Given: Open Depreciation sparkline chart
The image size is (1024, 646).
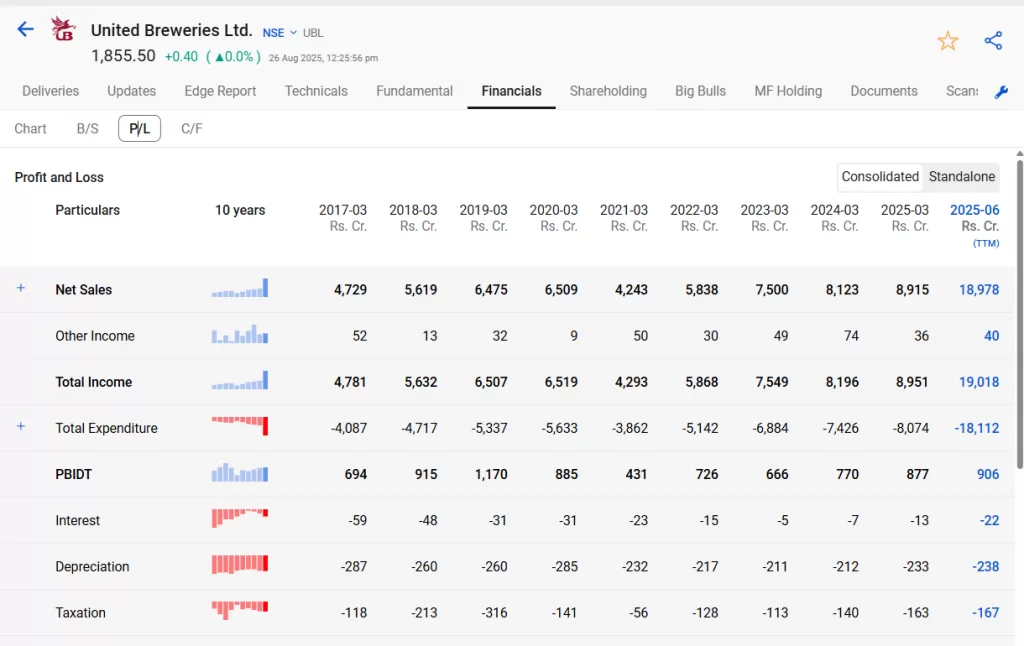Looking at the screenshot, I should tap(240, 564).
